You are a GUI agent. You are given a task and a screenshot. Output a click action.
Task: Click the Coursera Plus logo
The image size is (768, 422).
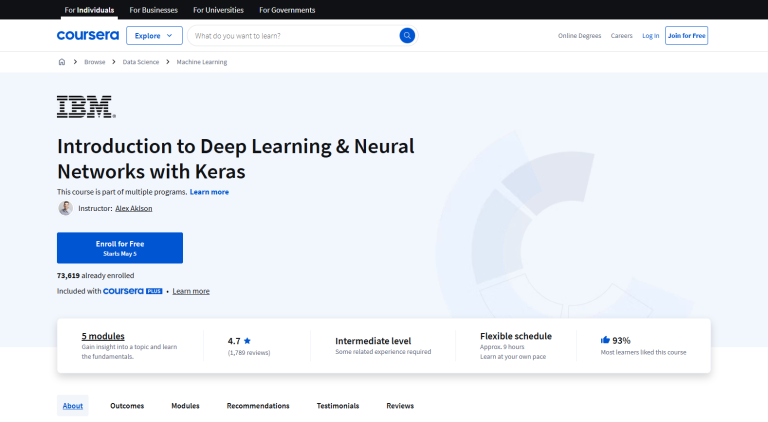[133, 291]
